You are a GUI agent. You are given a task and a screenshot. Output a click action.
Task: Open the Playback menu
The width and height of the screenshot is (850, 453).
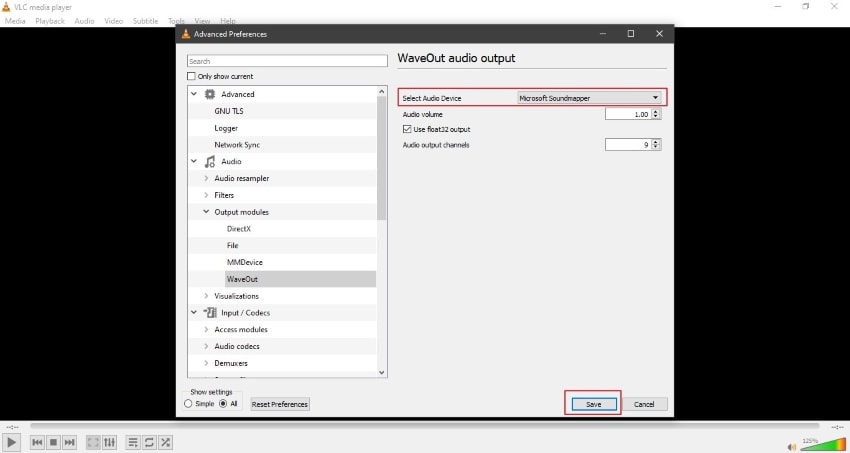pyautogui.click(x=50, y=21)
